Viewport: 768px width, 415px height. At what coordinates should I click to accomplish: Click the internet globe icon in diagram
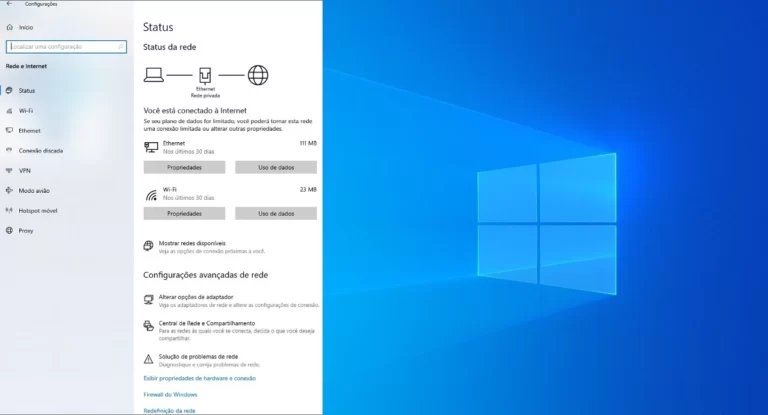tap(258, 75)
